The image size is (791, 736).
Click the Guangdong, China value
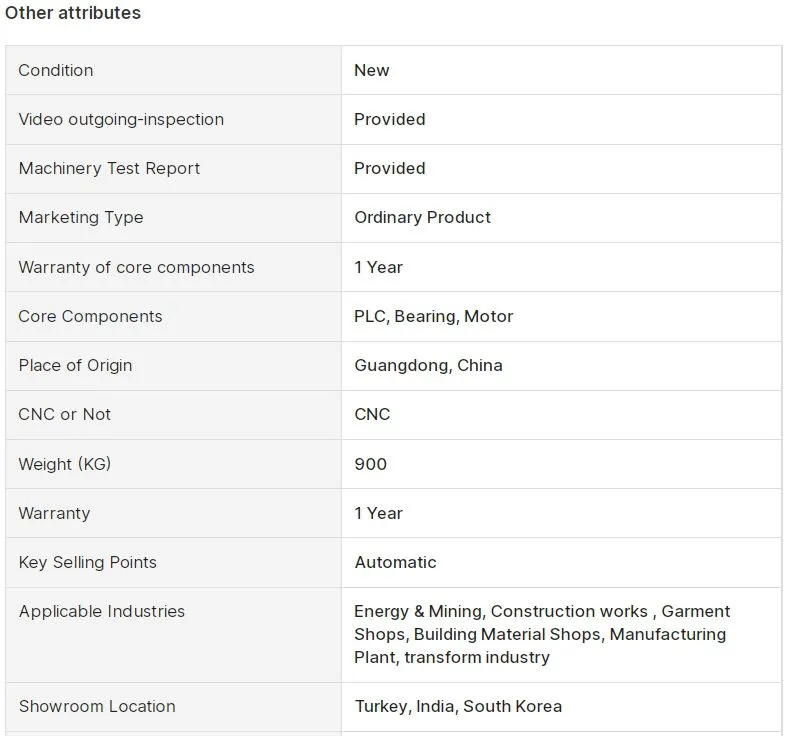pos(429,365)
